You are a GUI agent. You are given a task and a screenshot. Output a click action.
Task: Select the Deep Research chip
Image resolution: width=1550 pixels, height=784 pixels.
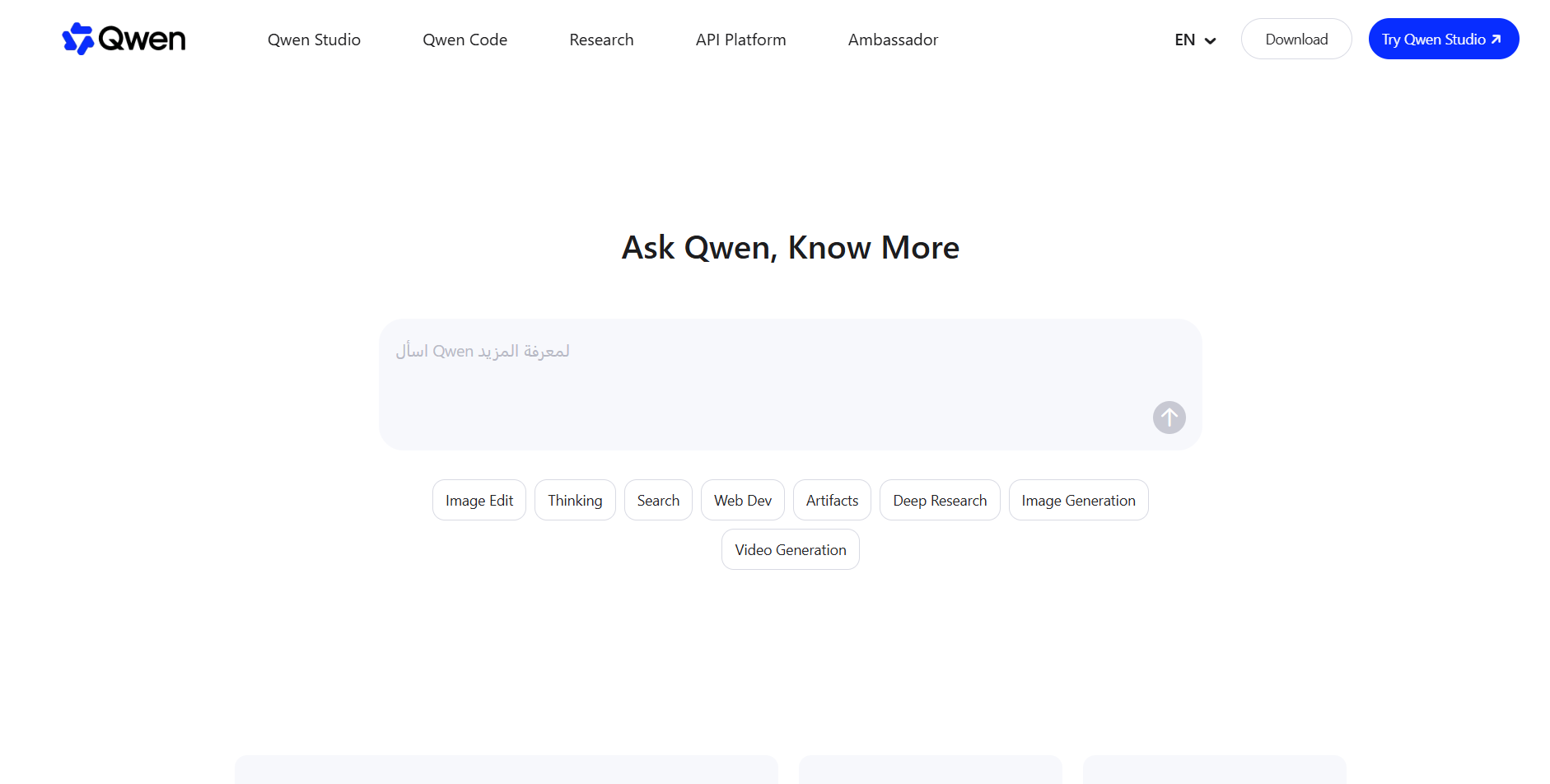[x=940, y=500]
